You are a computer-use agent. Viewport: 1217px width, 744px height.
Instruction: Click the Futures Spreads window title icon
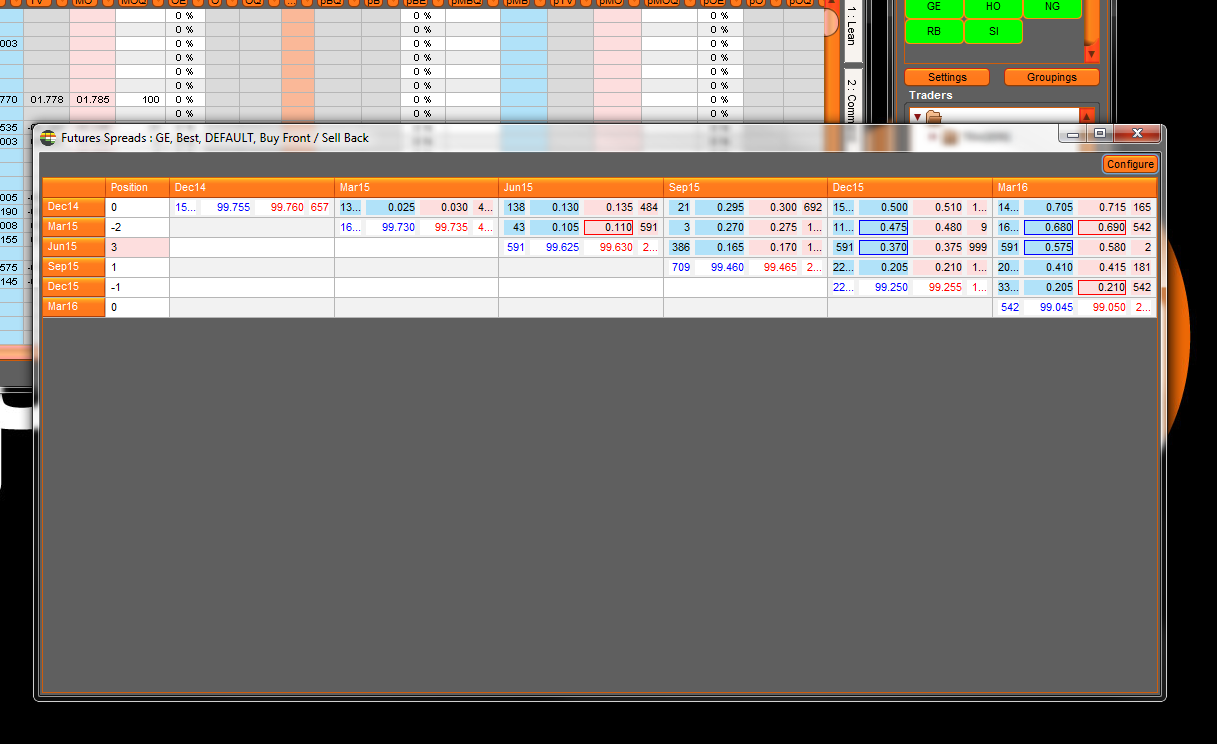(48, 138)
